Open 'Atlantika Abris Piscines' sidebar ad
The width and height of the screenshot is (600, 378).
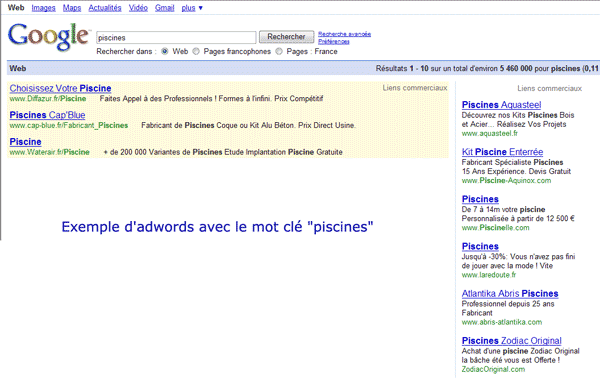coord(510,294)
